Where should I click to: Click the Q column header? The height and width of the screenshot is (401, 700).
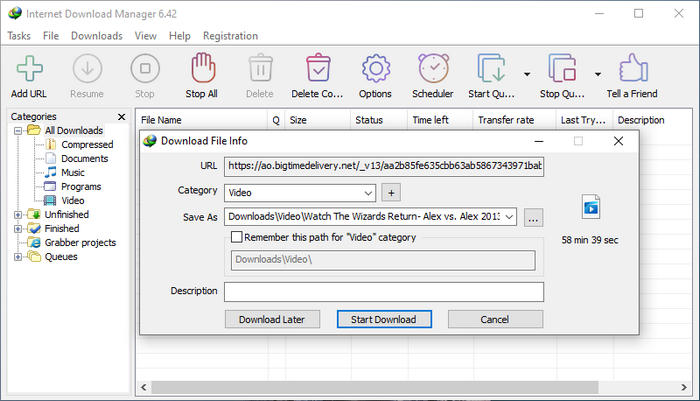tap(276, 120)
